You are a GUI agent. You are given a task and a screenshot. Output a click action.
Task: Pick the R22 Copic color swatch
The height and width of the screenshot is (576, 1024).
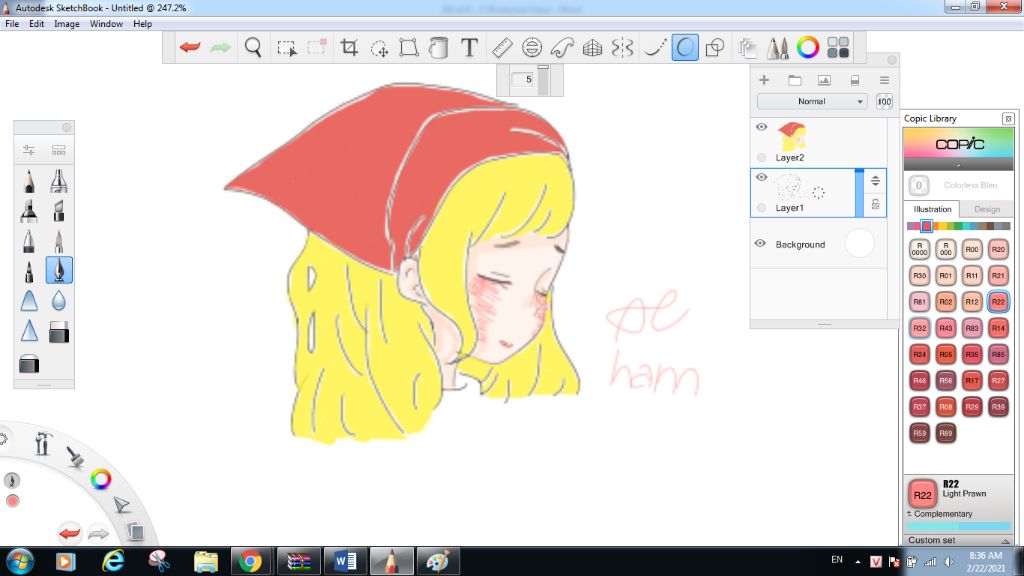(x=998, y=302)
